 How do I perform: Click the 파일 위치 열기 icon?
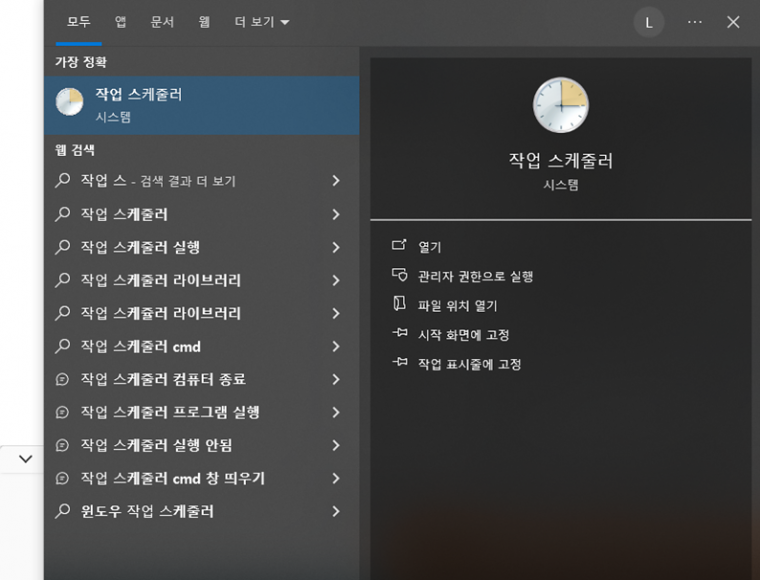pyautogui.click(x=399, y=304)
